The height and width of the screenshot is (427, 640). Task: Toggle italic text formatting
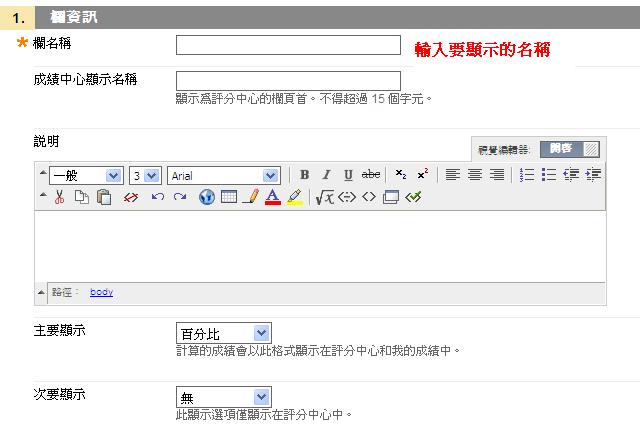pos(326,175)
